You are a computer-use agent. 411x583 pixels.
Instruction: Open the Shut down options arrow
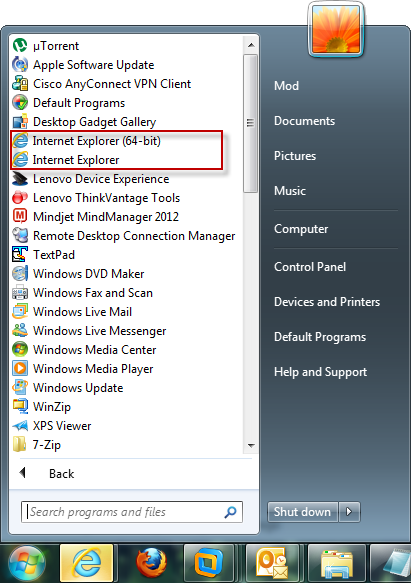tap(349, 512)
